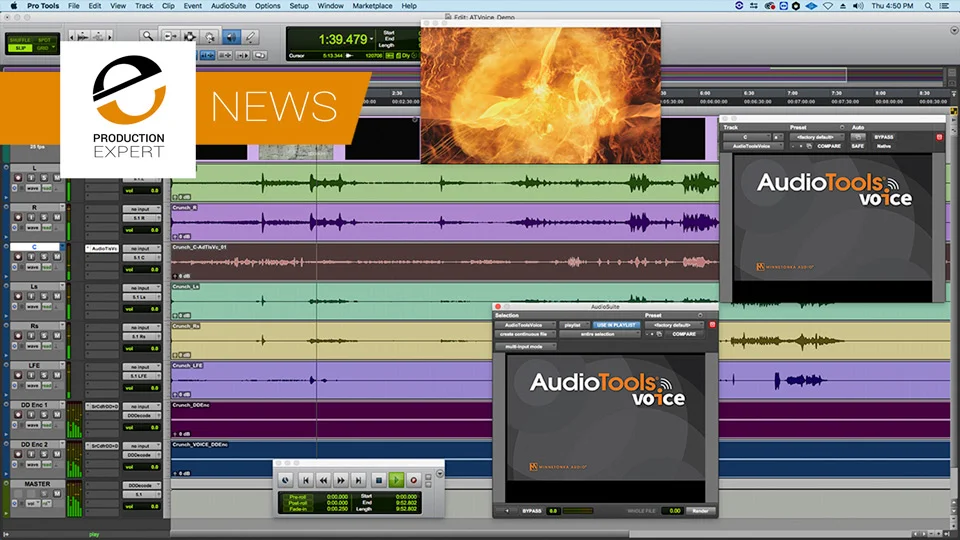This screenshot has width=960, height=540.
Task: Toggle USE IN PLAYLIST in AudioSuite
Action: (617, 325)
